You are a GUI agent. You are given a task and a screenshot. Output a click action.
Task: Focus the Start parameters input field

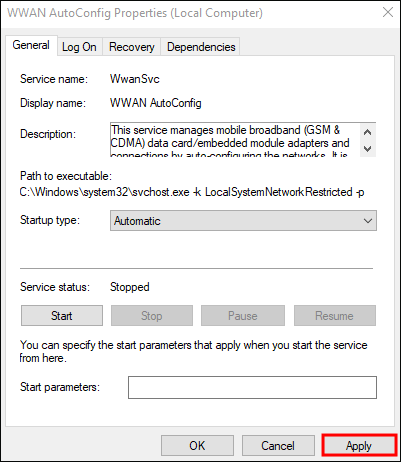(252, 387)
